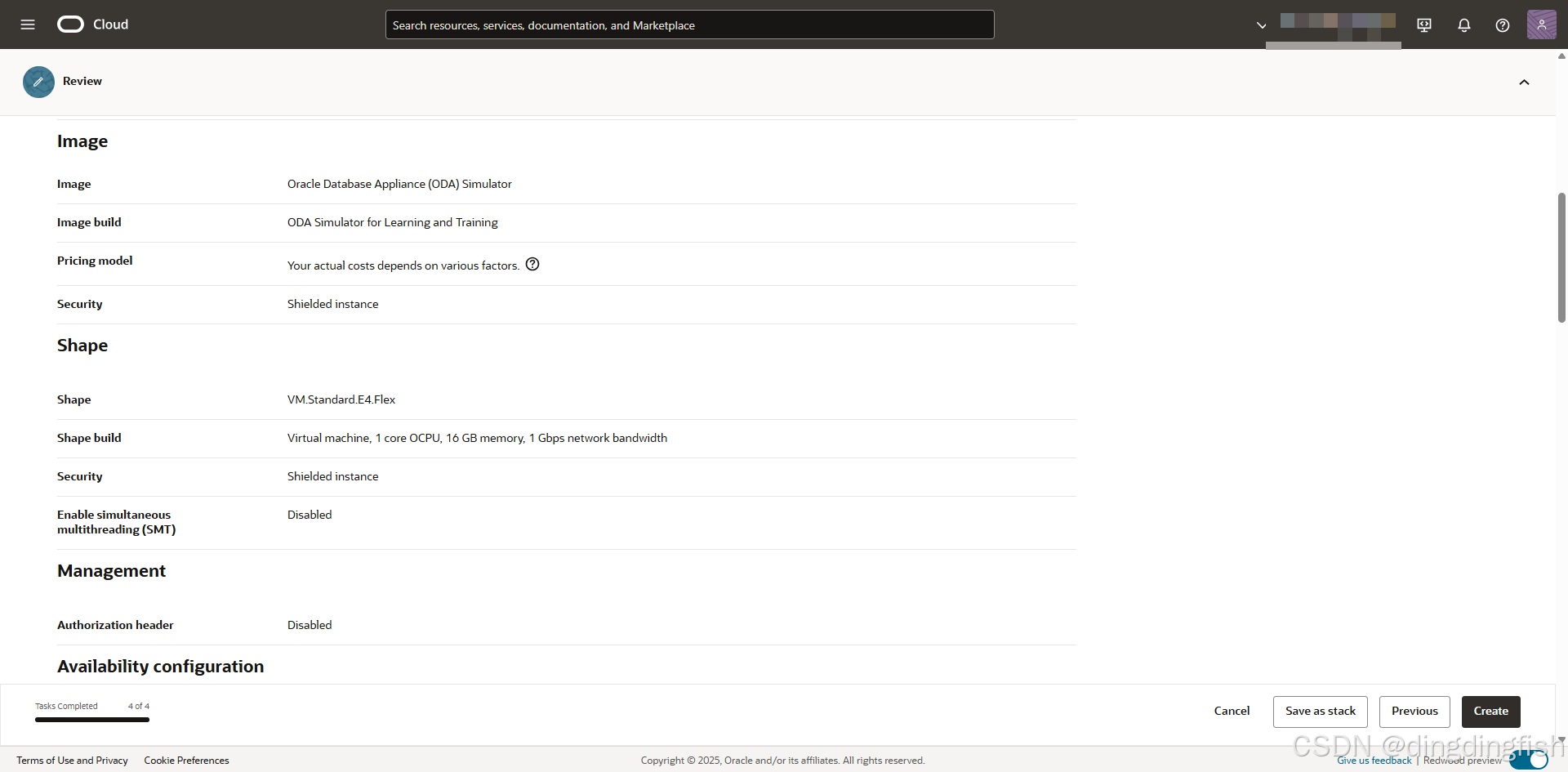Open the user profile avatar menu

tap(1542, 25)
